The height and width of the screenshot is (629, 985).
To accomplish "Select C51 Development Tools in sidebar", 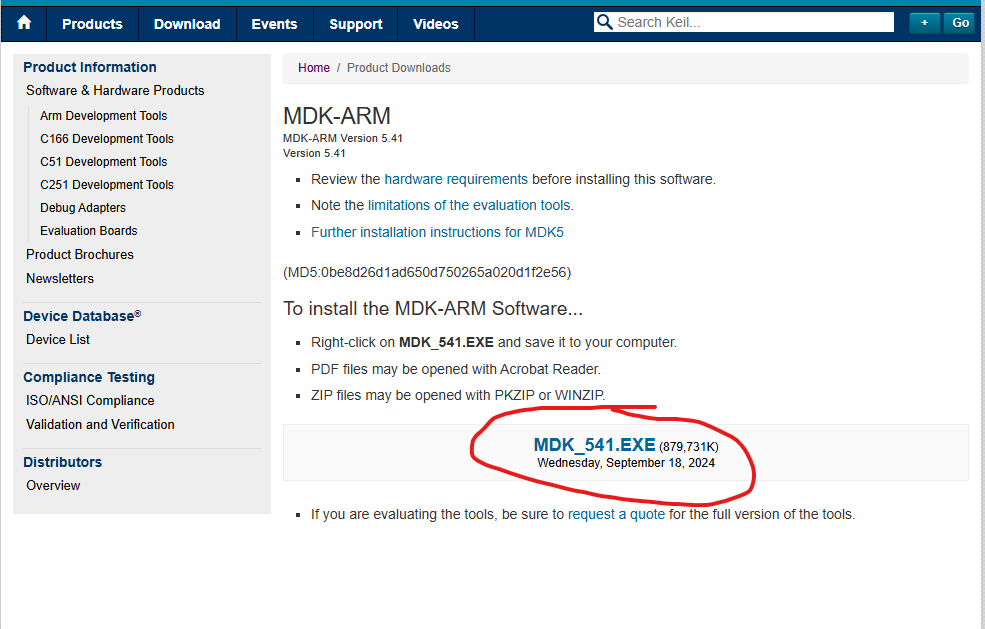I will pos(104,162).
